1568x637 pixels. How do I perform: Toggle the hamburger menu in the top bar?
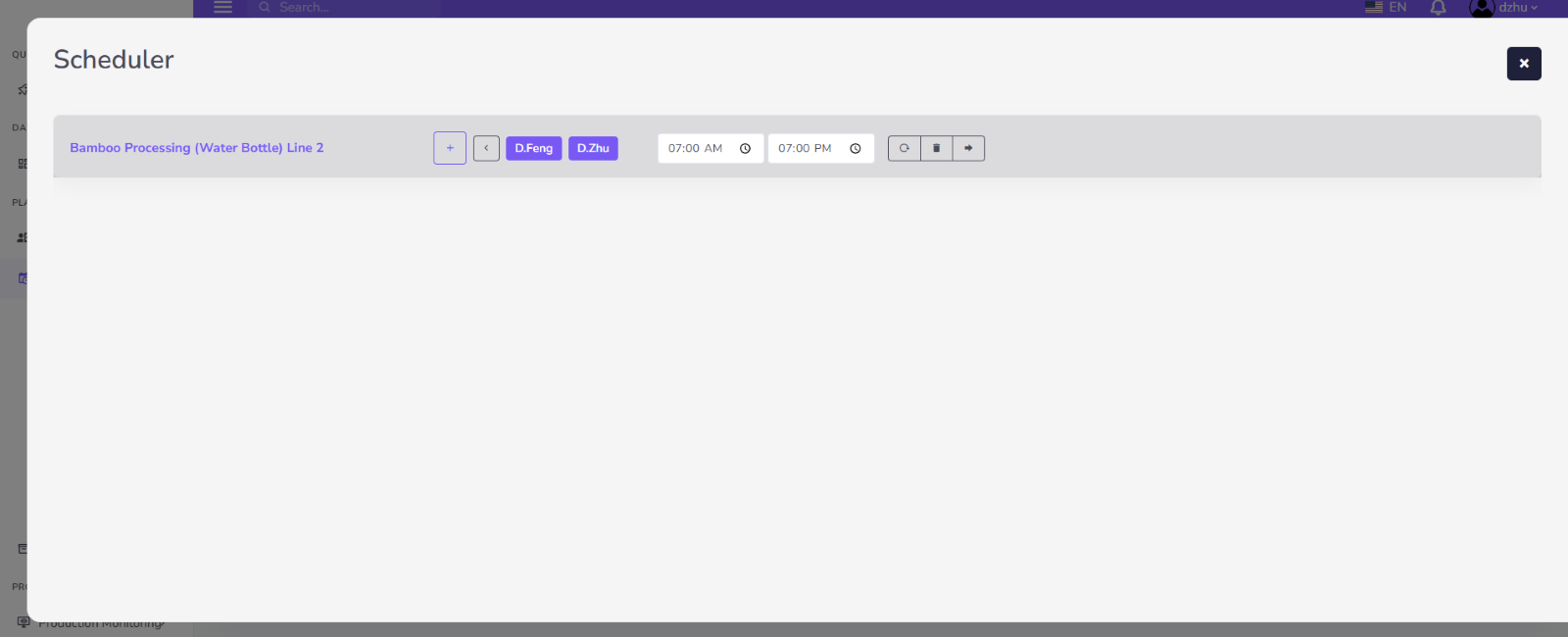223,7
